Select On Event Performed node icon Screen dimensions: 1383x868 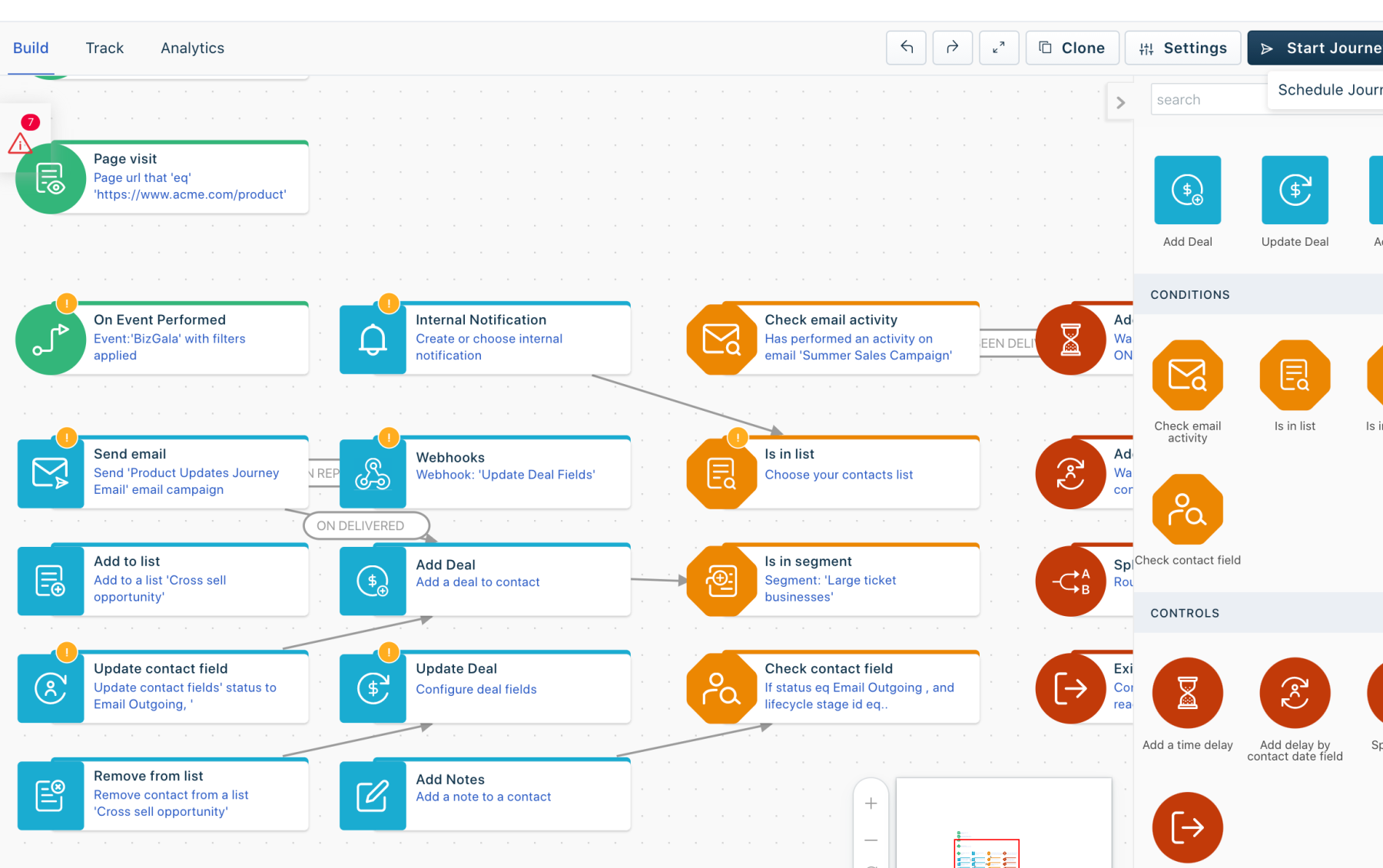coord(51,340)
